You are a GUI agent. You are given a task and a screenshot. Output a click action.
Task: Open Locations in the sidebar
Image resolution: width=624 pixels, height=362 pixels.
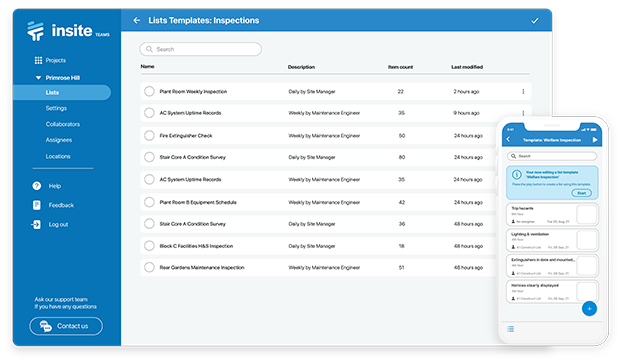[x=58, y=156]
